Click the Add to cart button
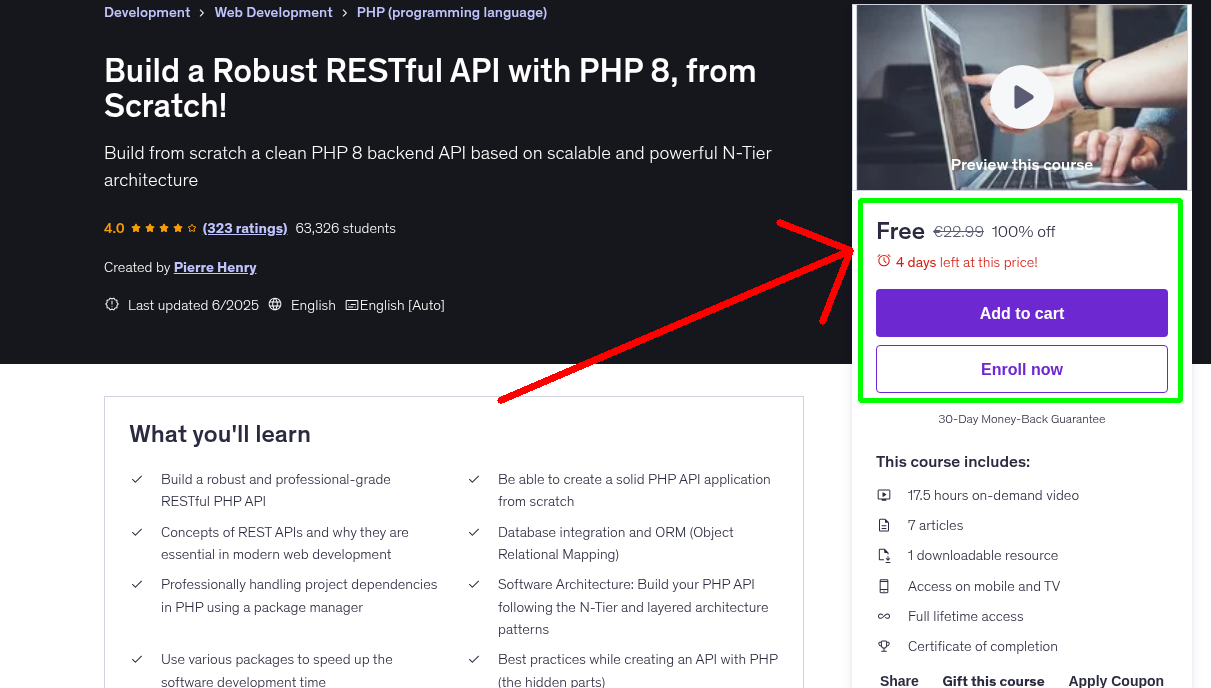 (x=1021, y=312)
